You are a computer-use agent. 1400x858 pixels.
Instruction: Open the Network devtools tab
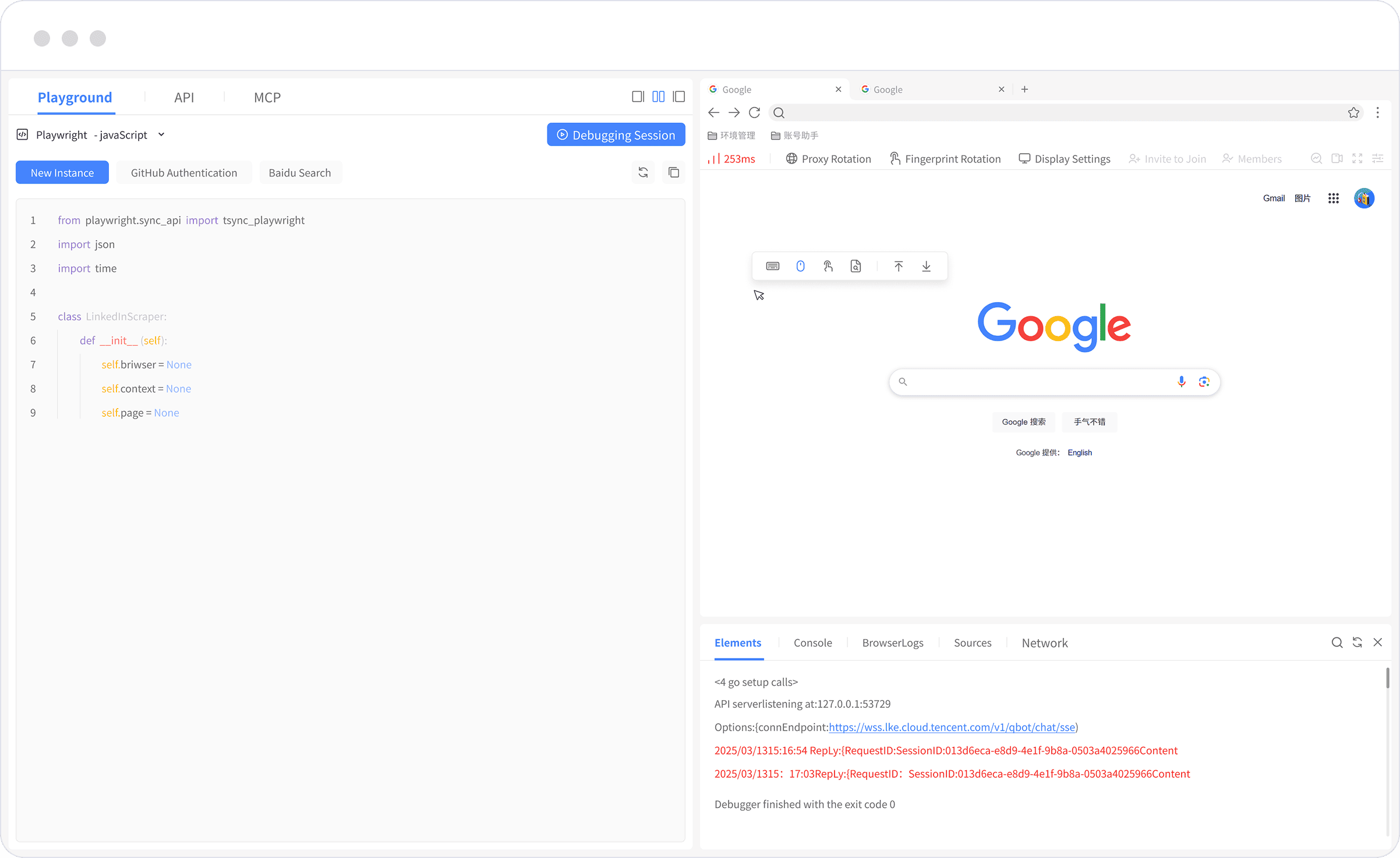pyautogui.click(x=1045, y=643)
